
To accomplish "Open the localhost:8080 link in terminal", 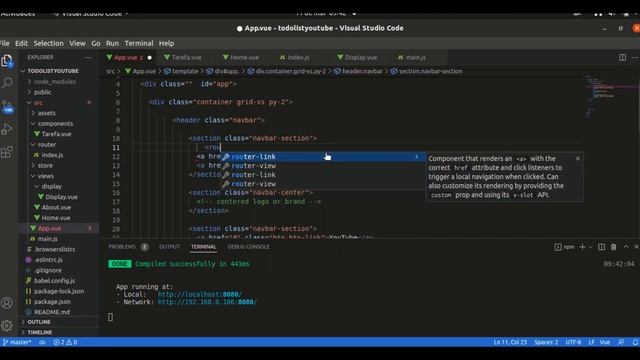I will point(200,294).
